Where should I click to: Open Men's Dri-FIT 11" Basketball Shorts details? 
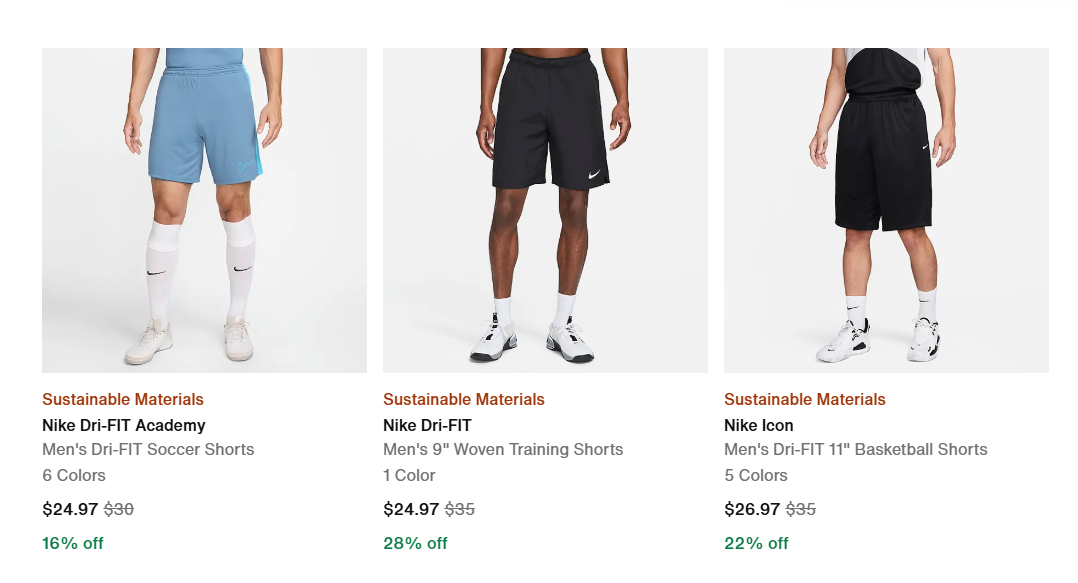855,450
